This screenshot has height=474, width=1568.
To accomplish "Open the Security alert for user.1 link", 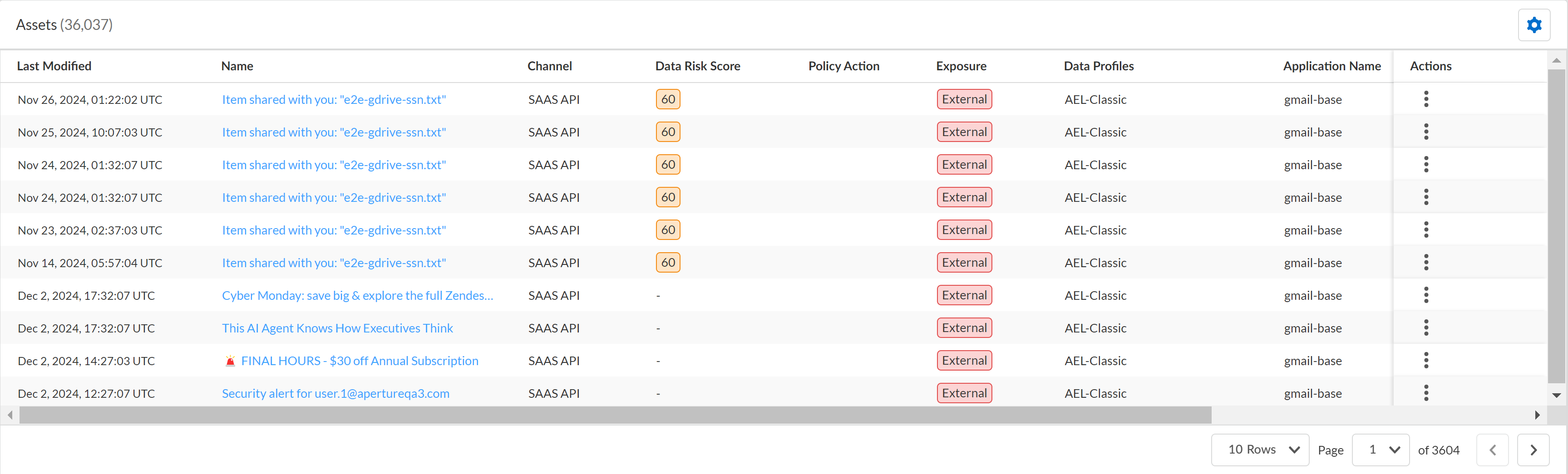I will coord(335,394).
